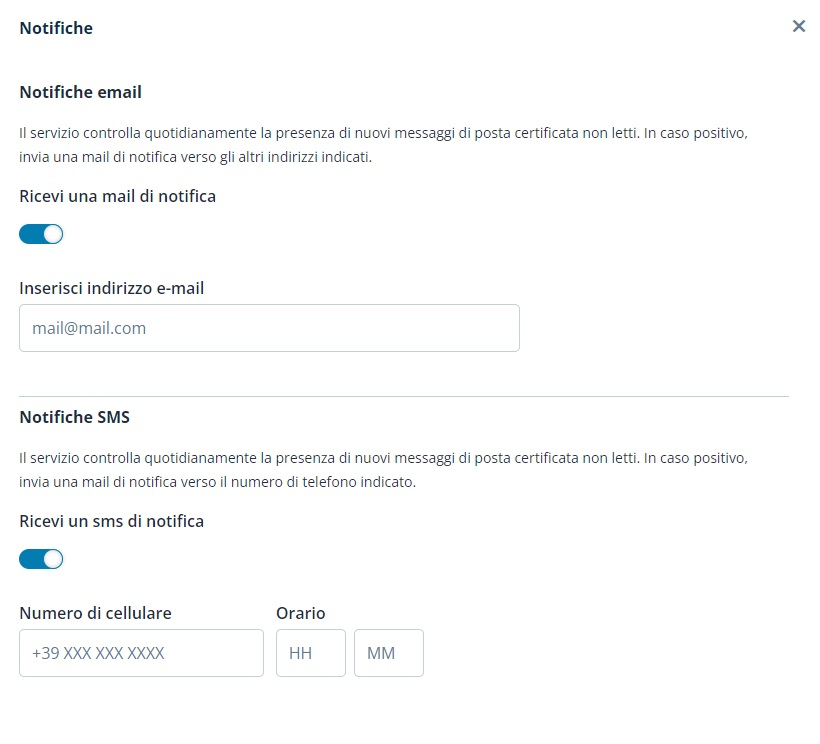Click the mail@mail.com email address field
Screen dimensions: 820x744
coord(269,328)
